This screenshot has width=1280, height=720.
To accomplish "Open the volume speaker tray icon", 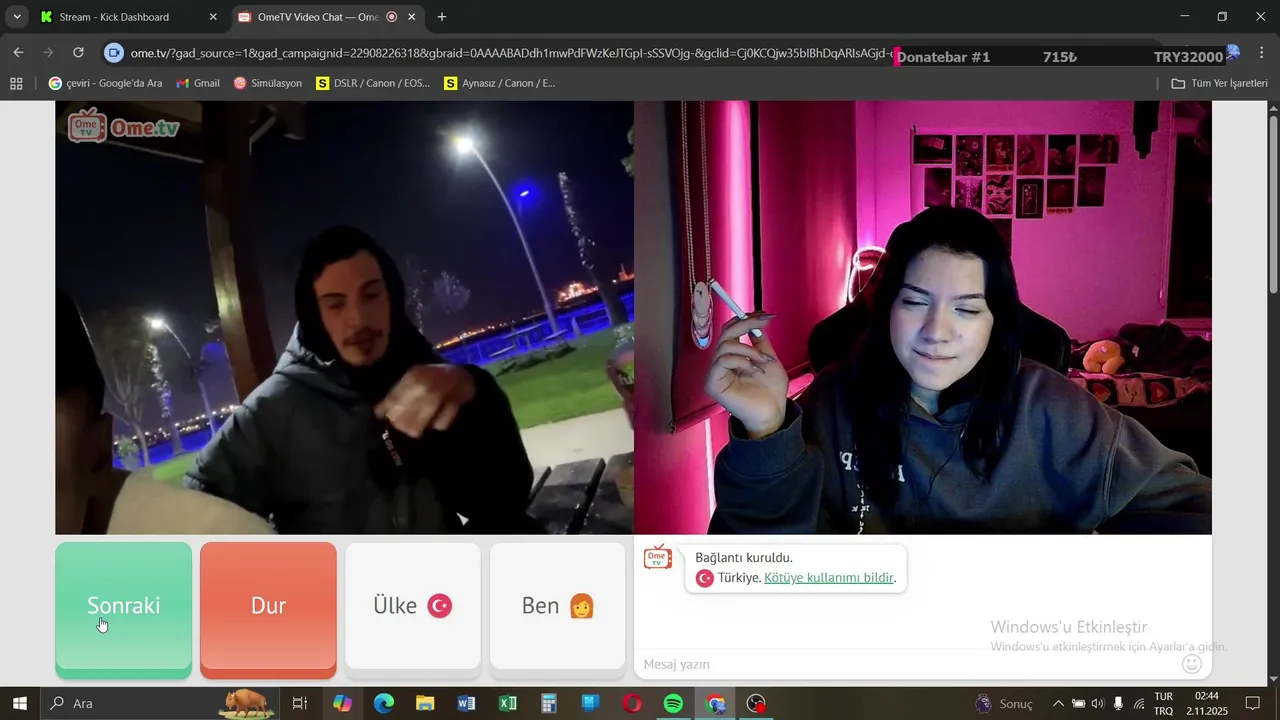I will (x=1098, y=703).
